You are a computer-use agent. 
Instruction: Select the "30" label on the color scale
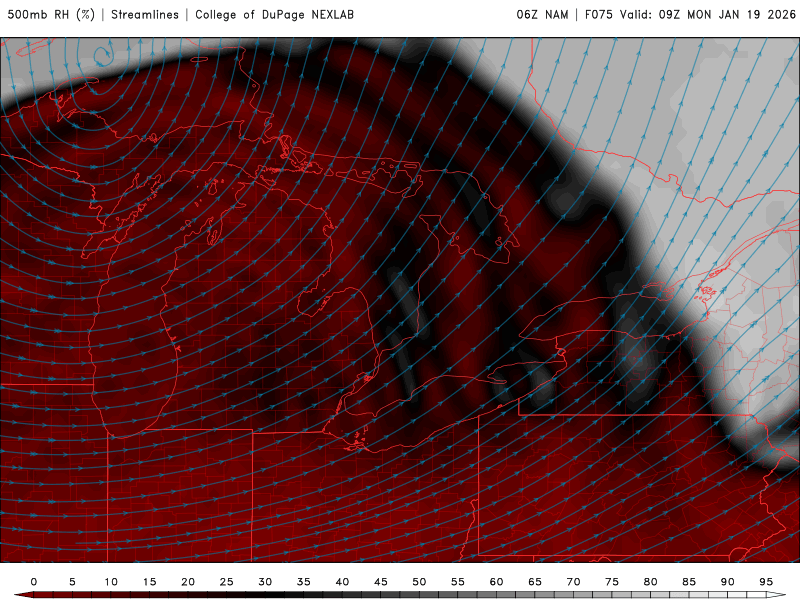(x=265, y=582)
